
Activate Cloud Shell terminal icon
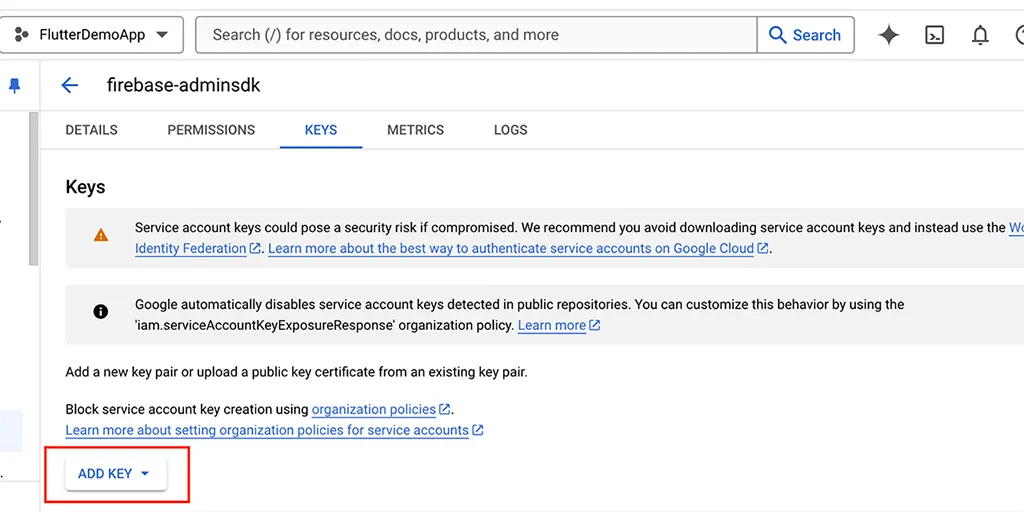click(x=935, y=35)
